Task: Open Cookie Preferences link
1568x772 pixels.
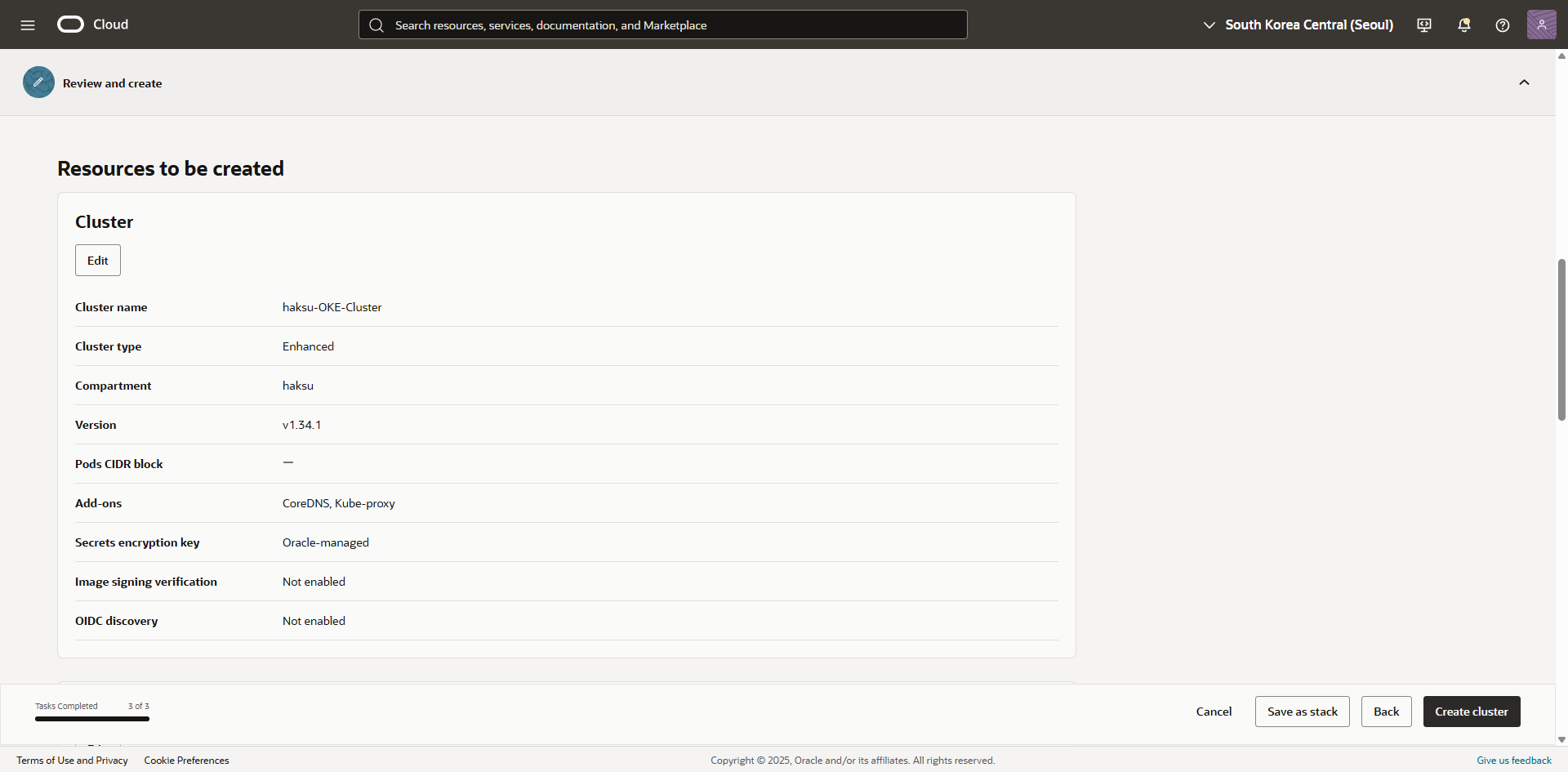Action: click(186, 761)
